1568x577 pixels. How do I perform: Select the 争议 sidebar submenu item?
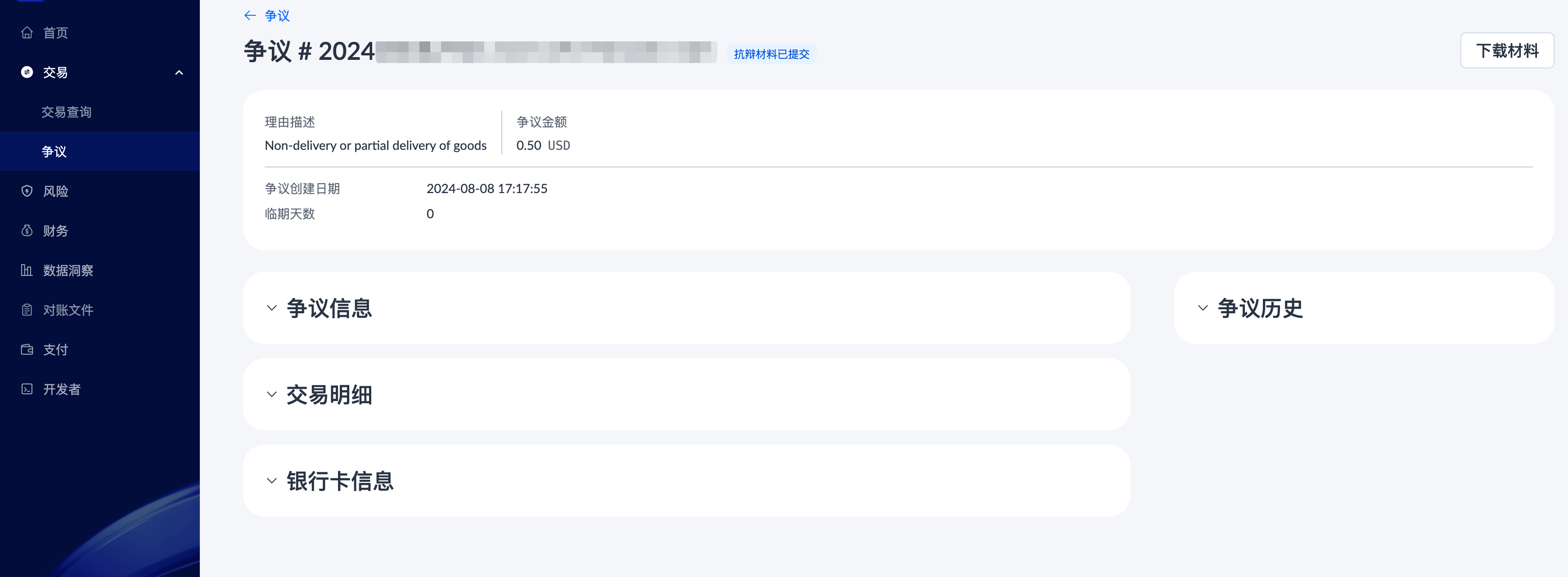click(54, 152)
